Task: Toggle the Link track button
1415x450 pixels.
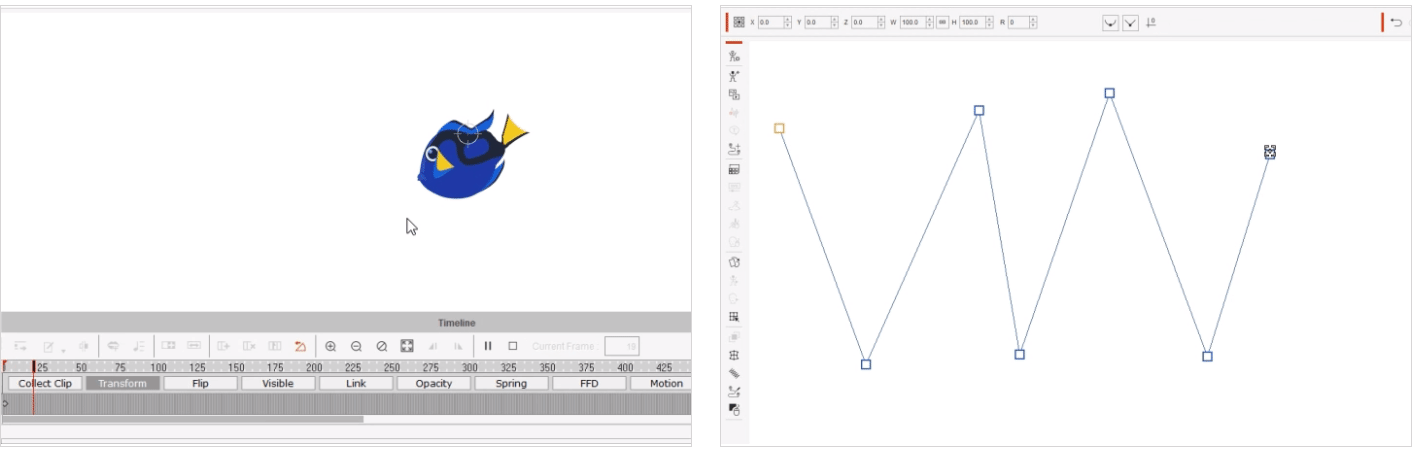Action: [356, 383]
